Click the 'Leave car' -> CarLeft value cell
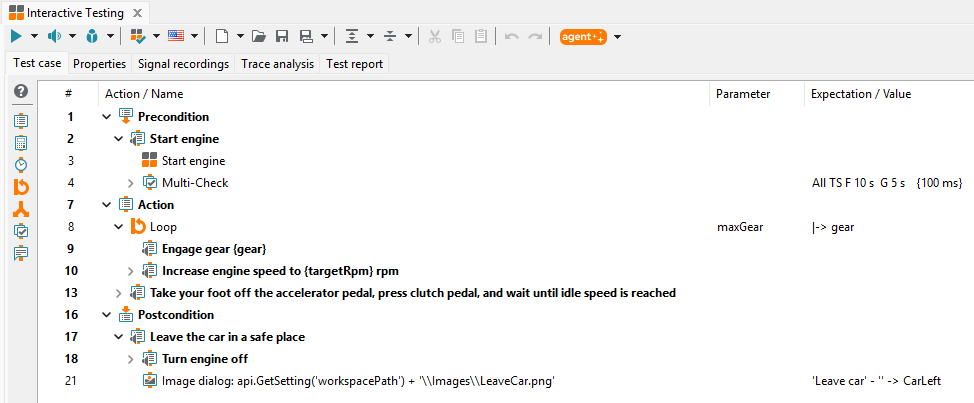Viewport: 974px width, 403px height. 876,381
